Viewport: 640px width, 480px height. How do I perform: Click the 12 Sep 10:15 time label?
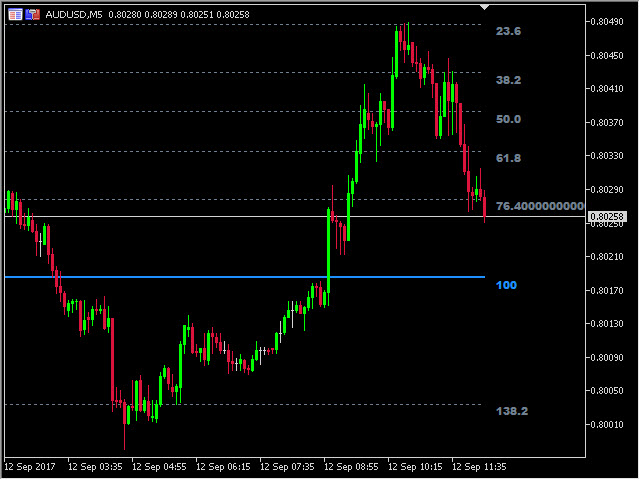coord(415,467)
